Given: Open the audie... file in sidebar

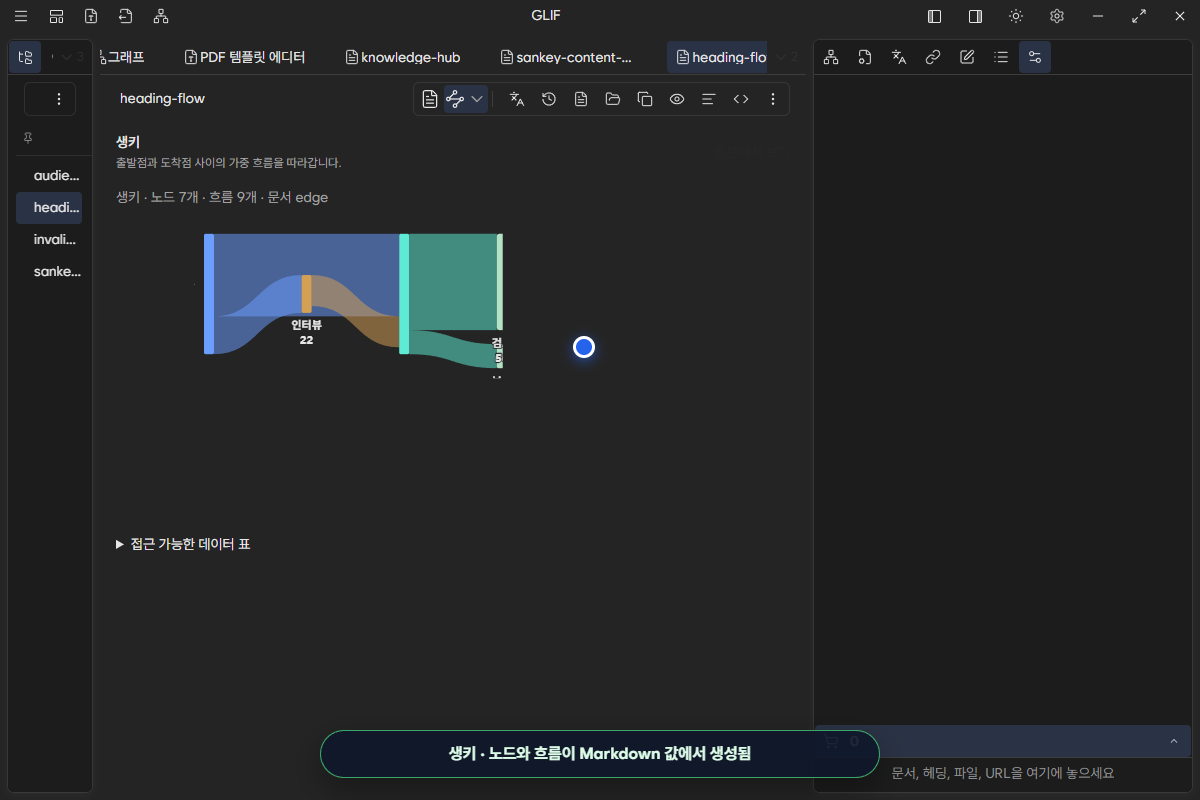Looking at the screenshot, I should click(55, 175).
